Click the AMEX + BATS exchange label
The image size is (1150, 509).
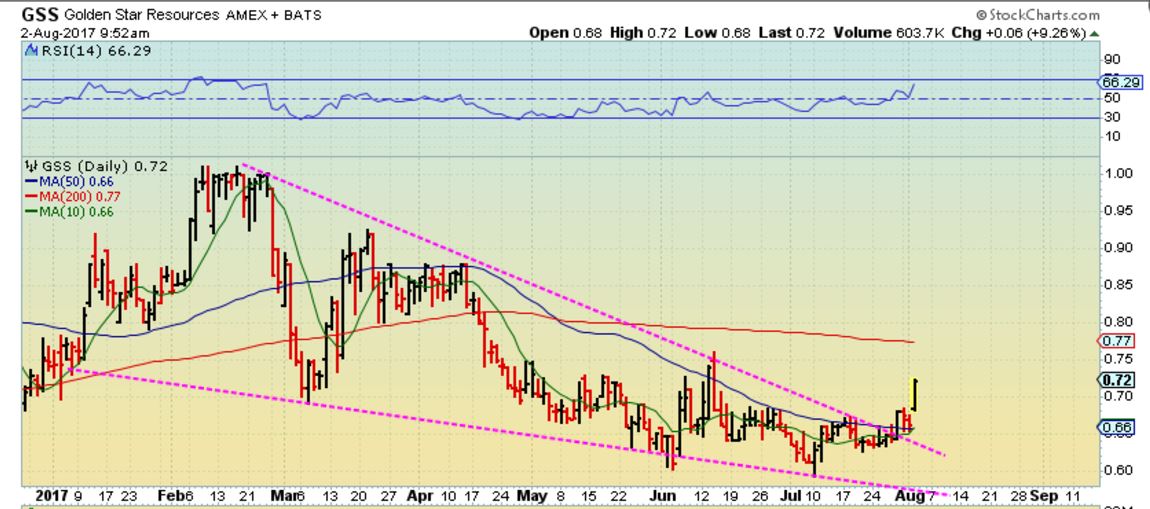pos(272,15)
